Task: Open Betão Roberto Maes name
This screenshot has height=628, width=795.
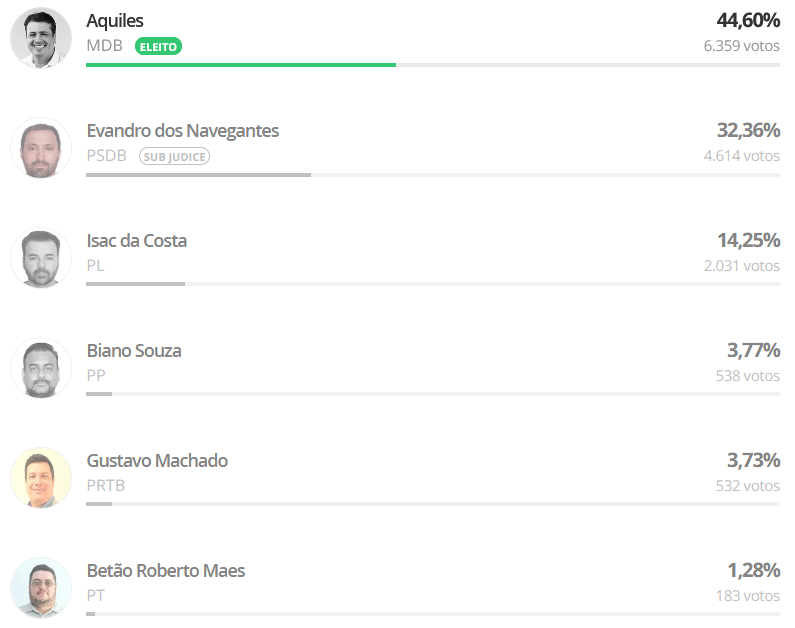Action: 166,571
